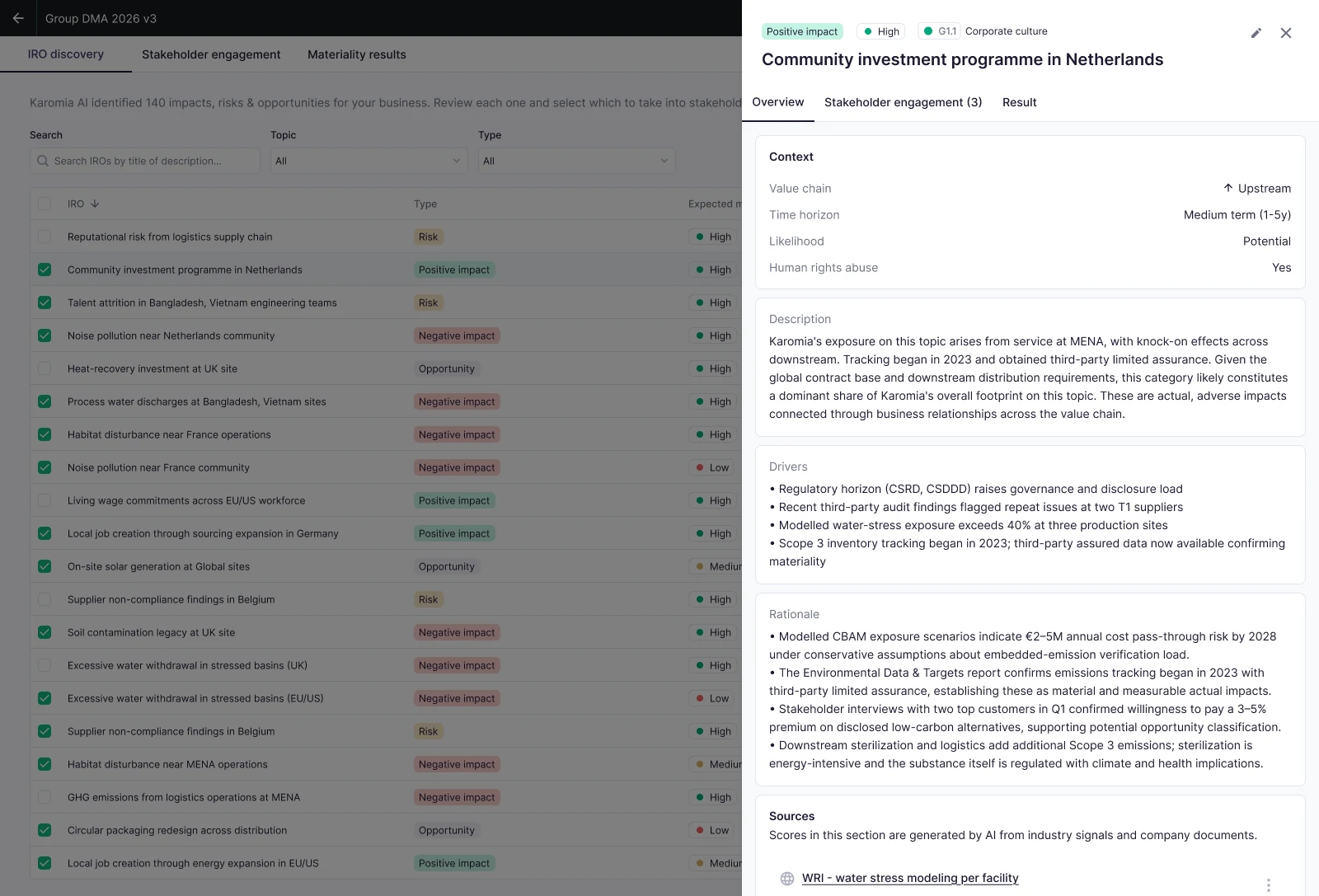This screenshot has width=1319, height=896.
Task: Open Soil contamination legacy at UK site
Action: click(152, 632)
